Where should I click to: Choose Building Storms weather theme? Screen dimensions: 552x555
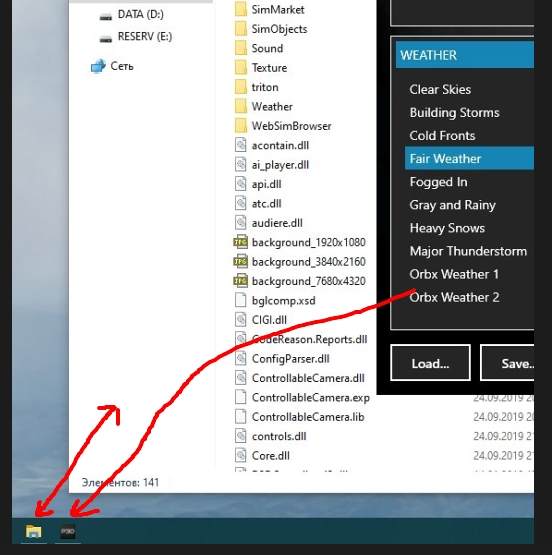[x=454, y=113]
